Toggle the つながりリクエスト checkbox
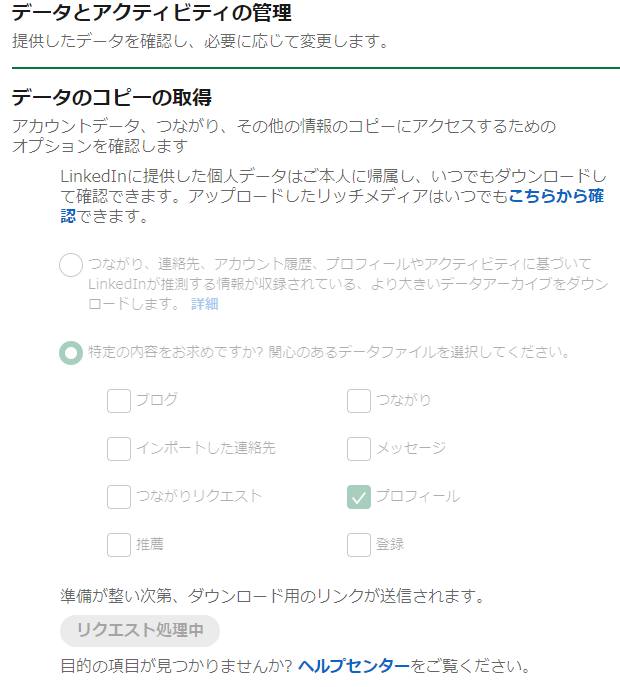This screenshot has height=687, width=620. (x=119, y=496)
